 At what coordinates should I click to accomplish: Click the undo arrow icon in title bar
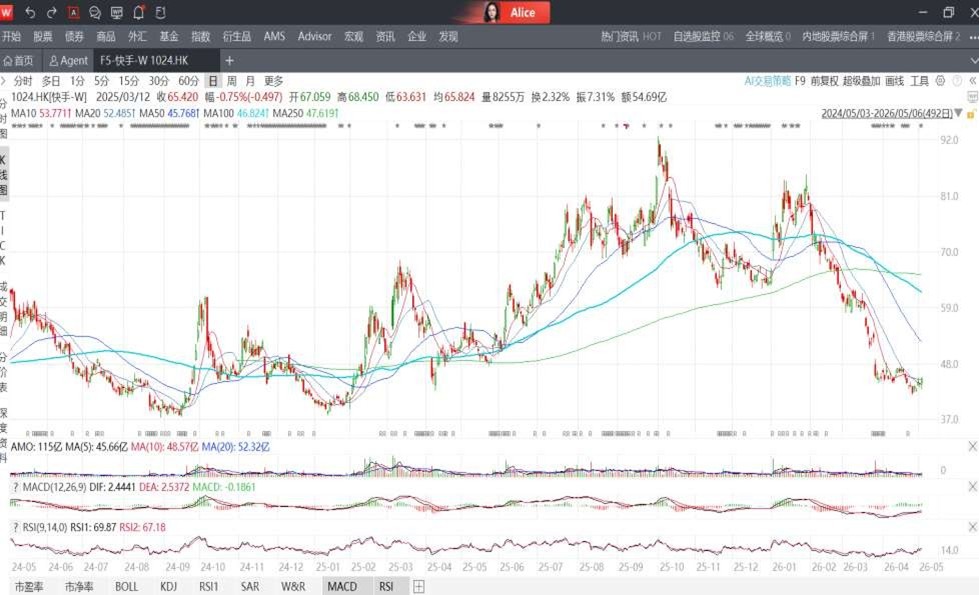coord(30,12)
